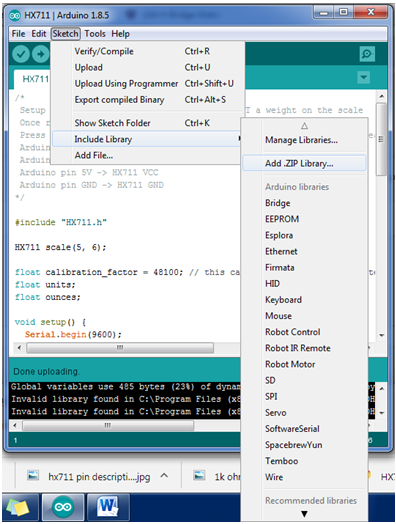Open the Help menu

(121, 34)
